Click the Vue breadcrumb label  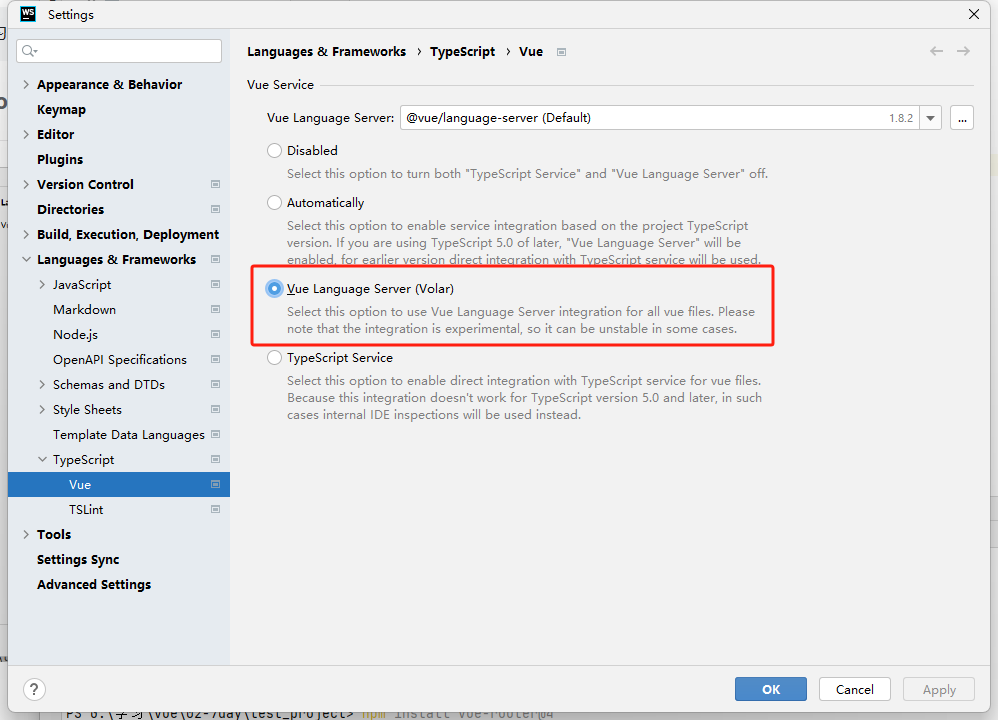[531, 52]
